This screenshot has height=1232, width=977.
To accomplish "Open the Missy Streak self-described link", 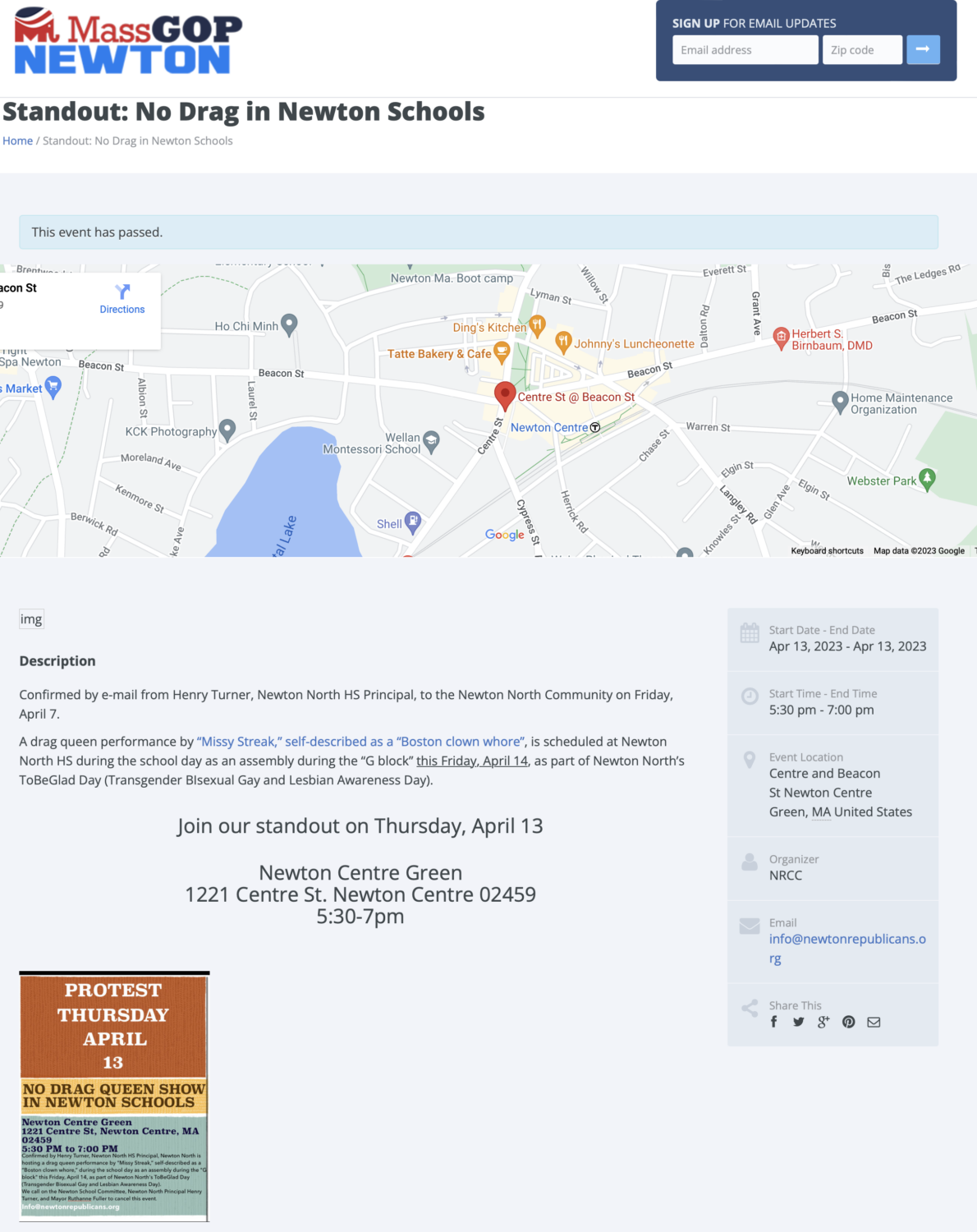I will [x=360, y=742].
